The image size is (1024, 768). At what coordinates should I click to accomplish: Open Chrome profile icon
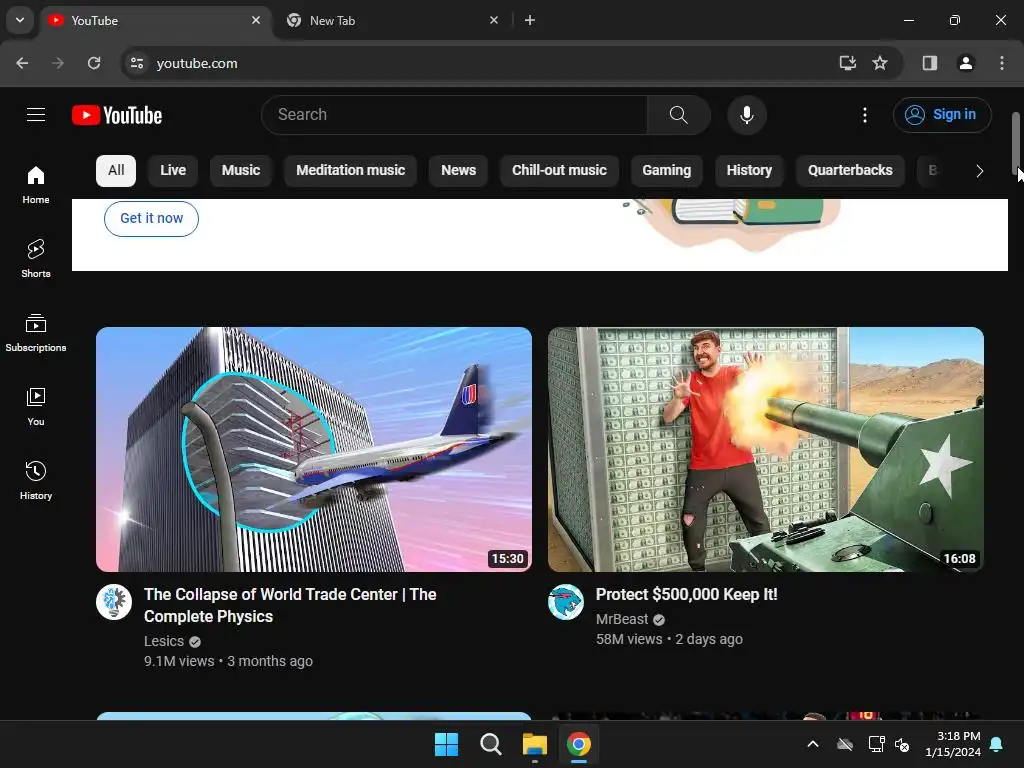965,63
